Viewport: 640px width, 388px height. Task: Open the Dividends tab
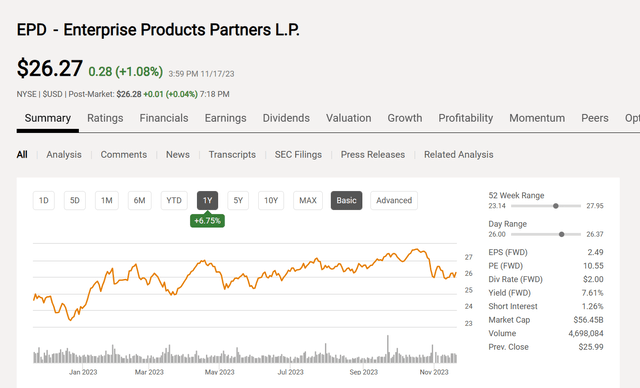[286, 118]
